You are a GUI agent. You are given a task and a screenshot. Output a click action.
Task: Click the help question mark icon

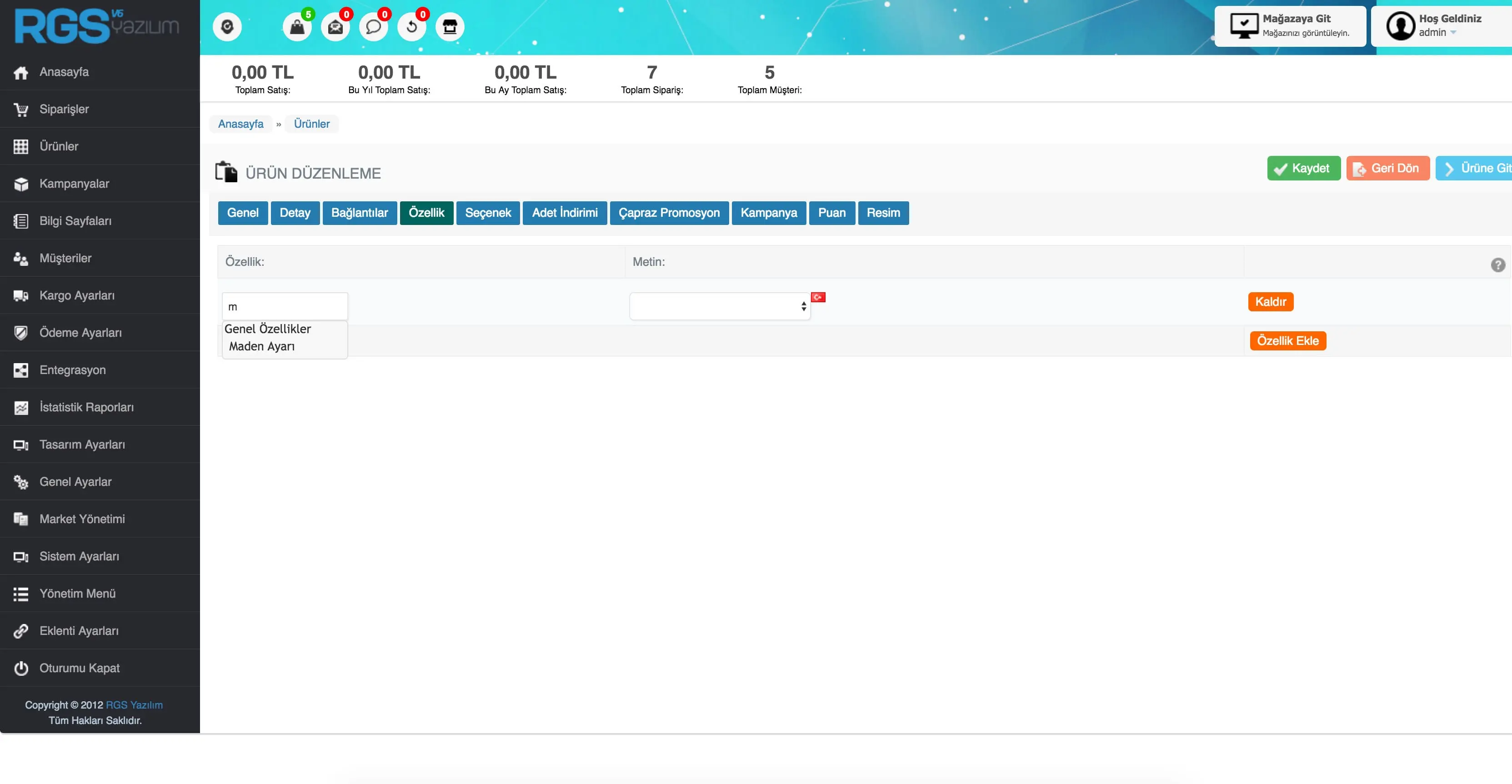(1497, 265)
